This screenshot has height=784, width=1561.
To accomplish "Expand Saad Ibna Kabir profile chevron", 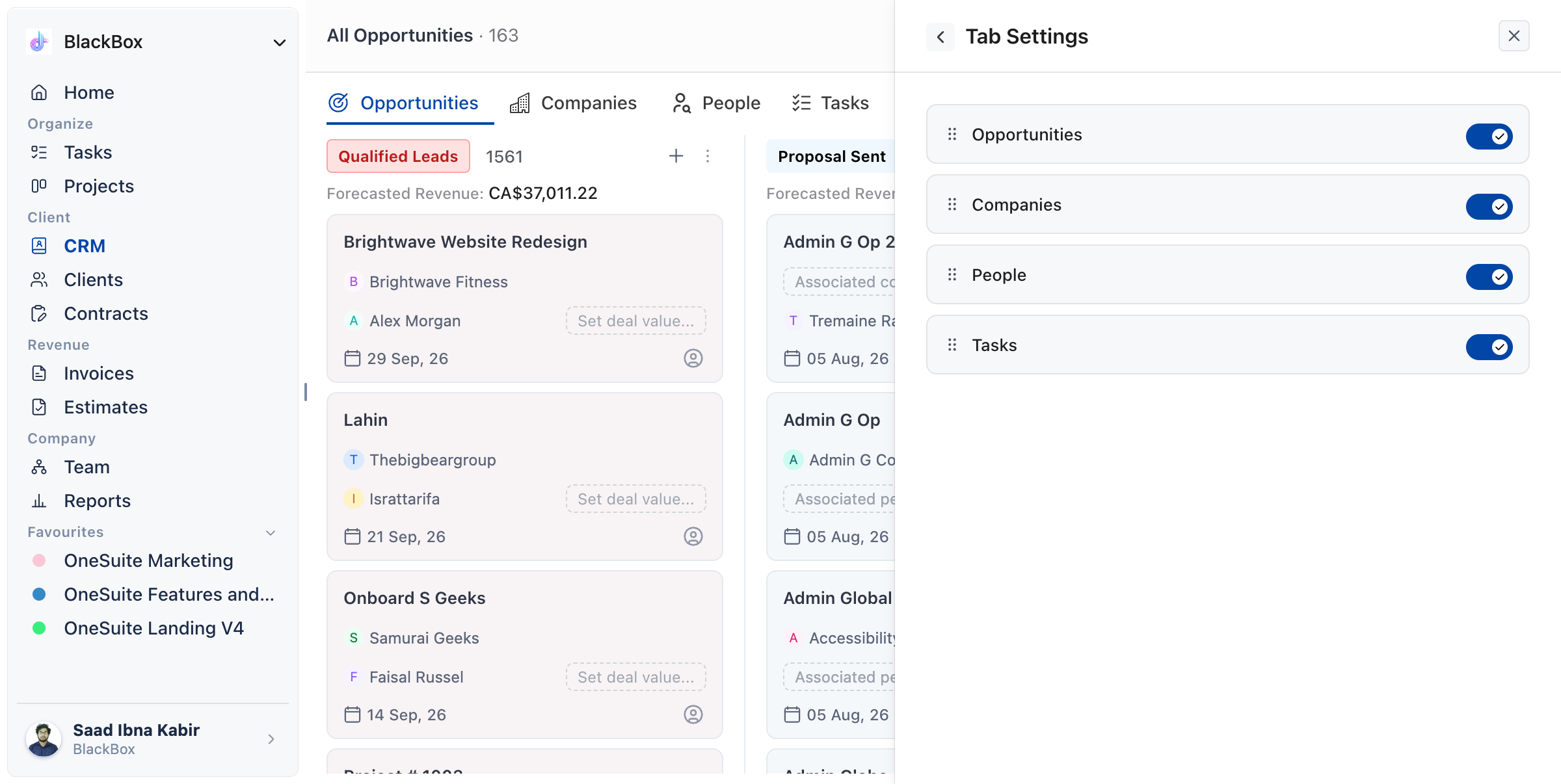I will pos(271,739).
